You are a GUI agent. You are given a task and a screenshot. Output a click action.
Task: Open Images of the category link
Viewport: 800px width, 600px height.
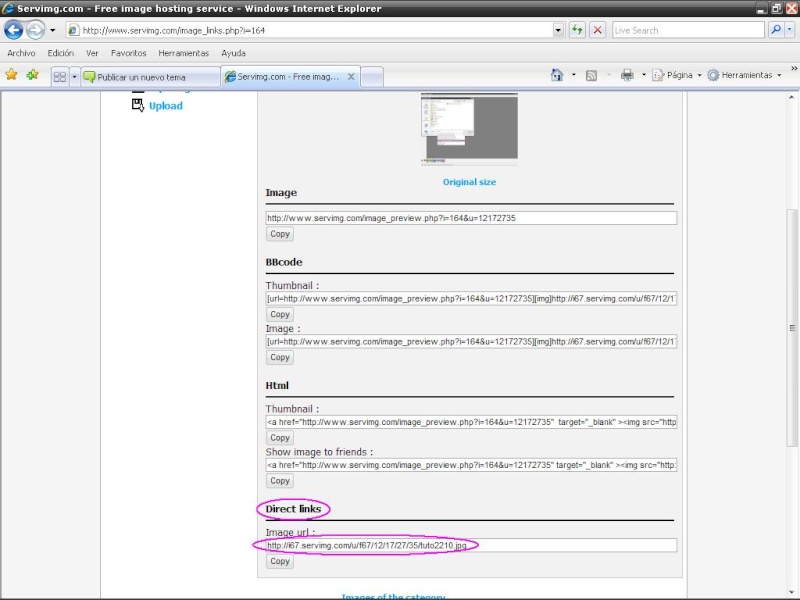[x=393, y=596]
